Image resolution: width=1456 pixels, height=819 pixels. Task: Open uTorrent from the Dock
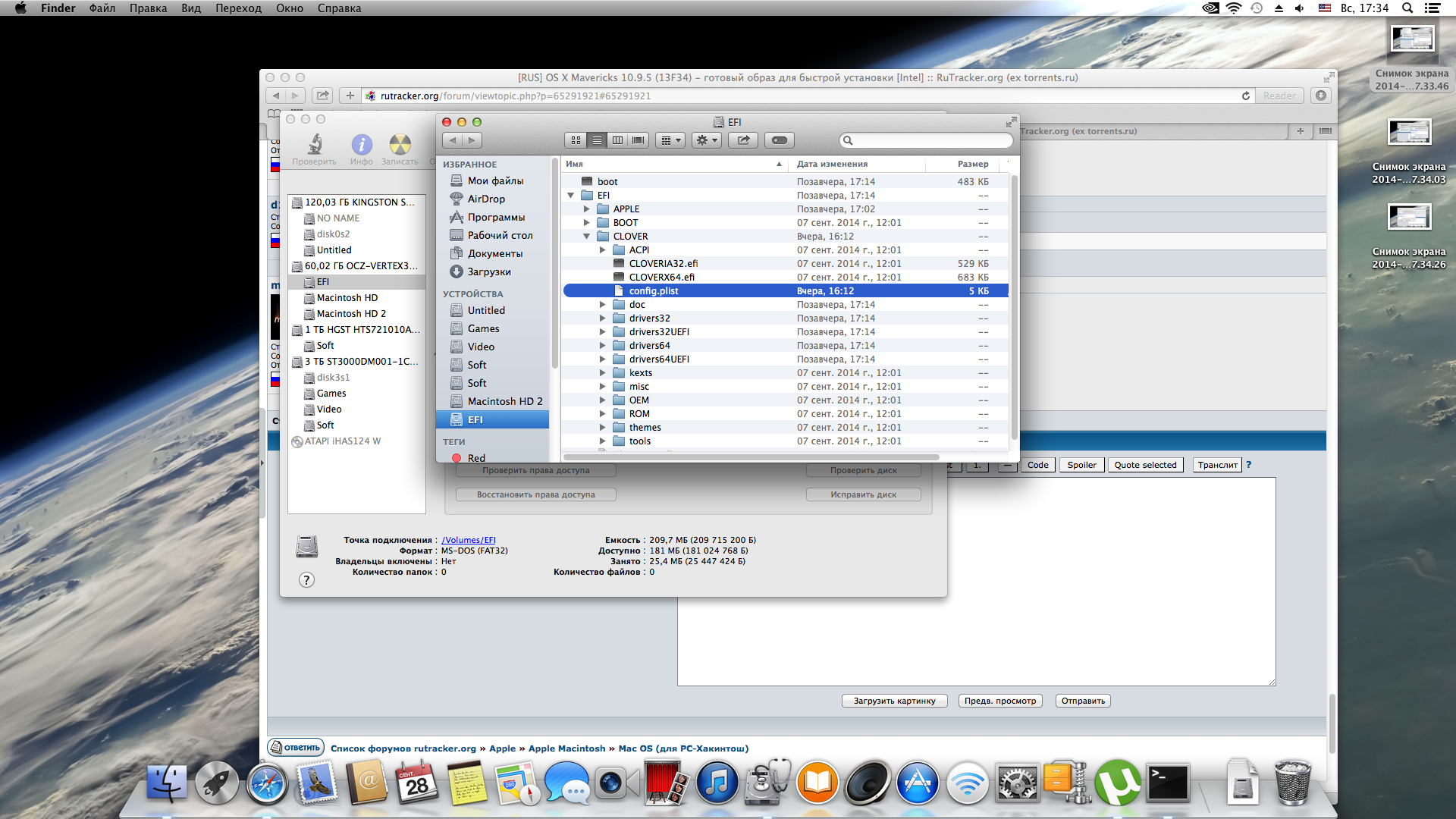tap(1118, 783)
